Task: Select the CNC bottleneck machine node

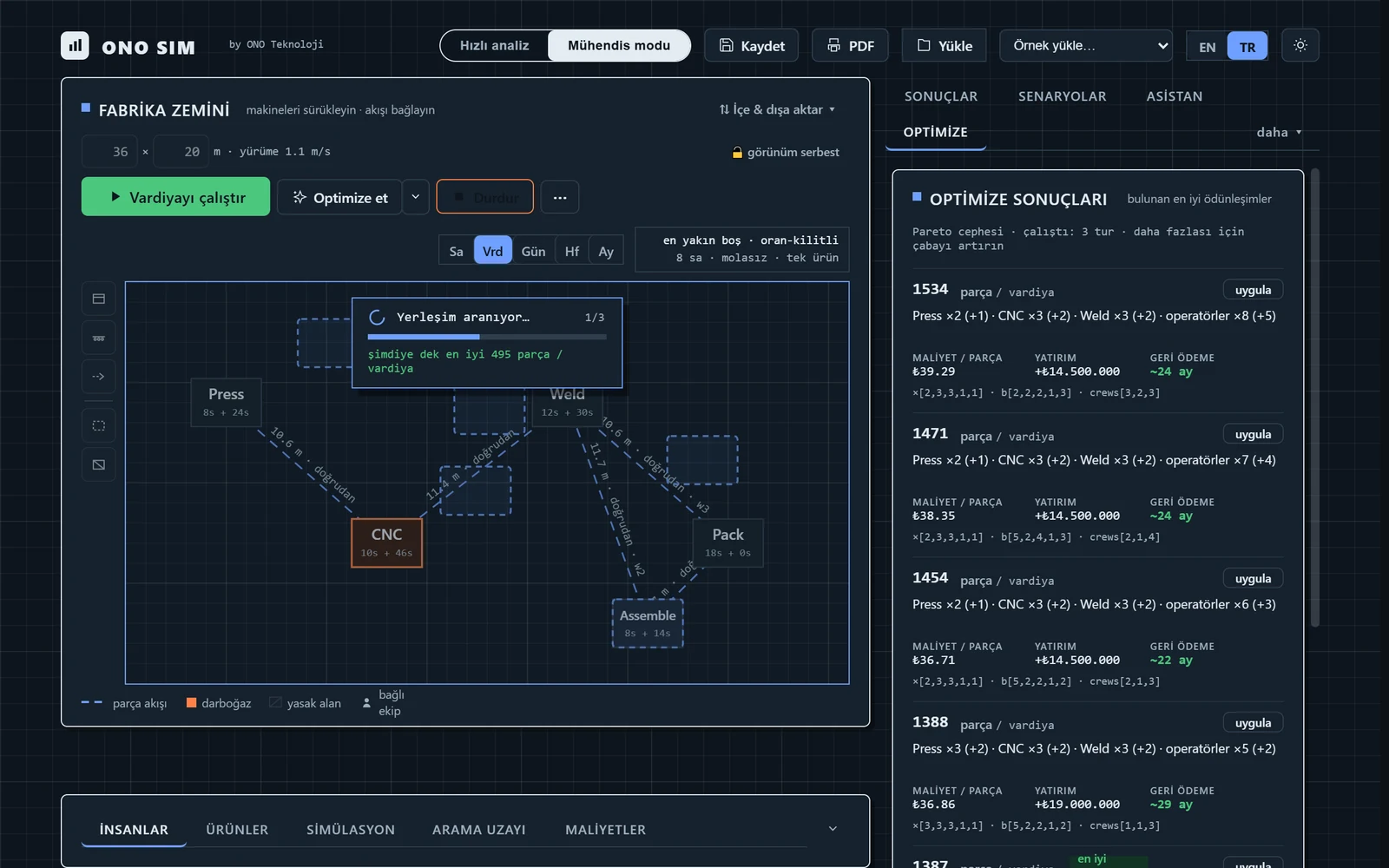Action: click(386, 542)
